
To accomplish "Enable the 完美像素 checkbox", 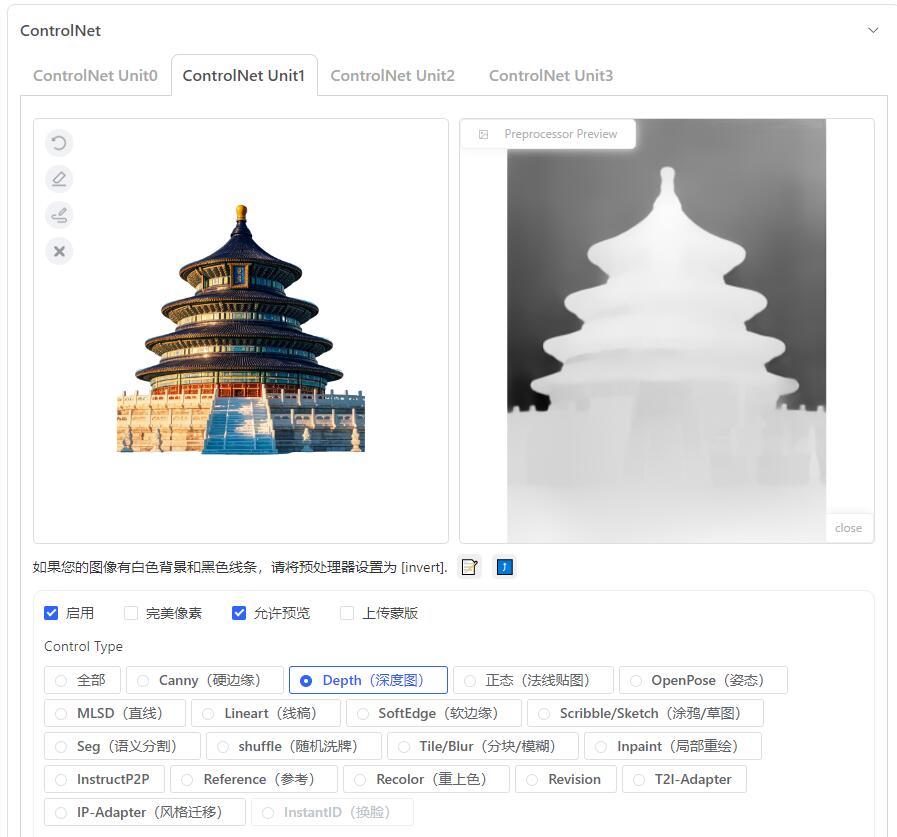I will [x=131, y=613].
